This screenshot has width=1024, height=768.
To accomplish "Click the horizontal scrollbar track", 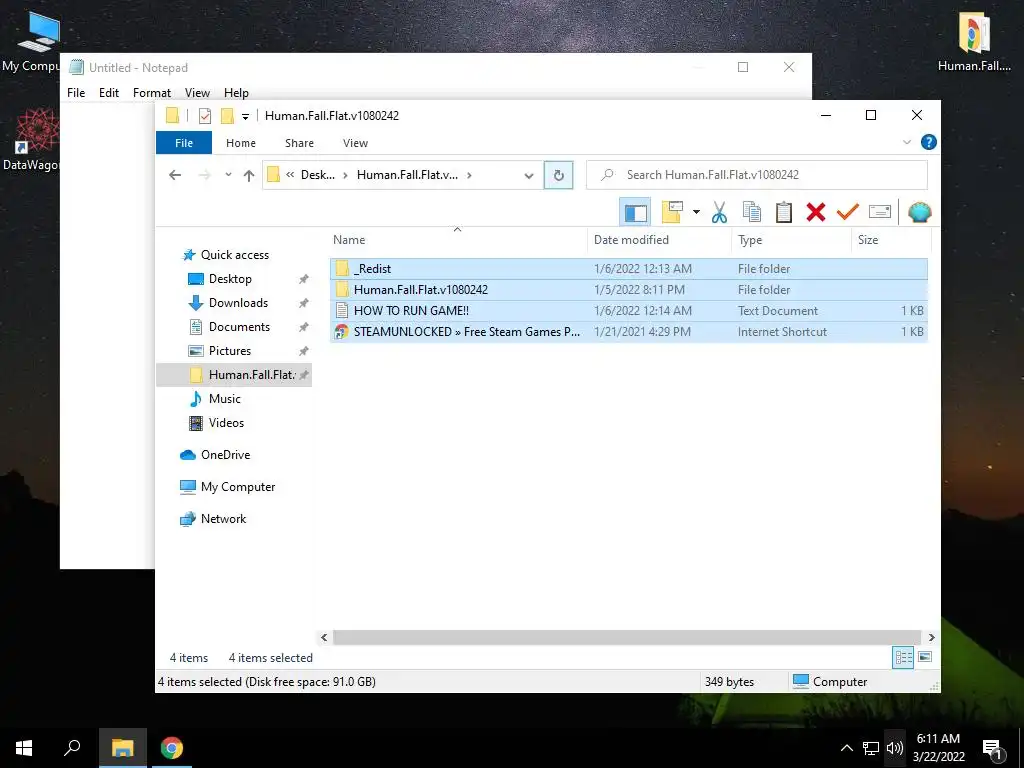I will 627,637.
